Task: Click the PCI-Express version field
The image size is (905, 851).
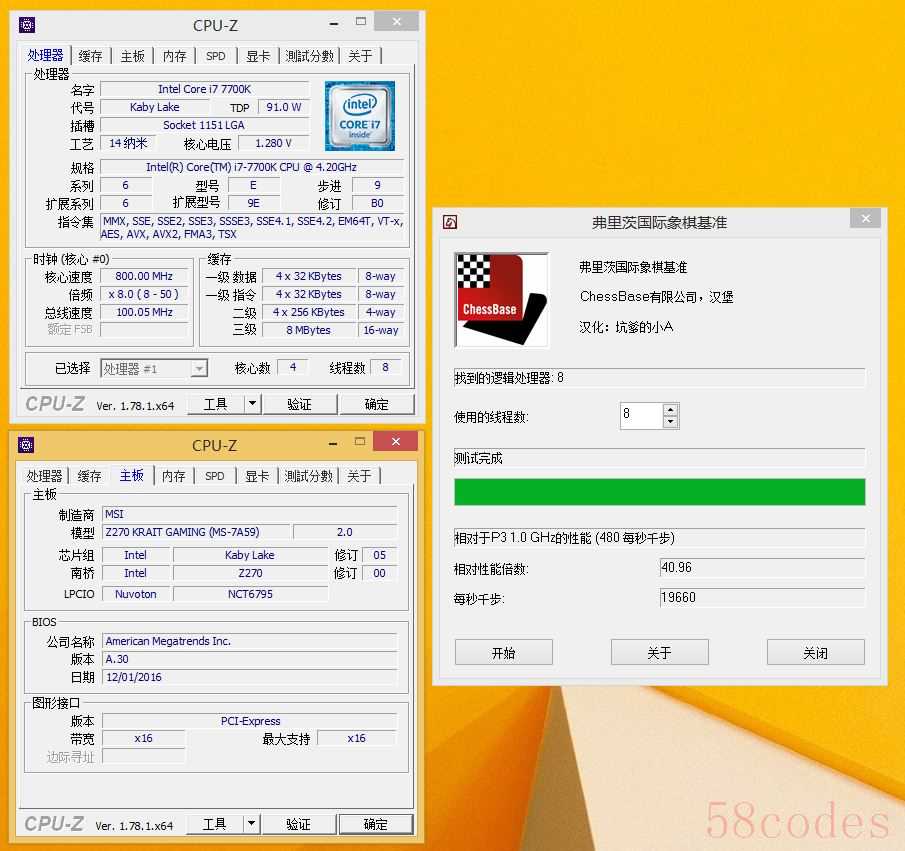Action: click(x=249, y=721)
